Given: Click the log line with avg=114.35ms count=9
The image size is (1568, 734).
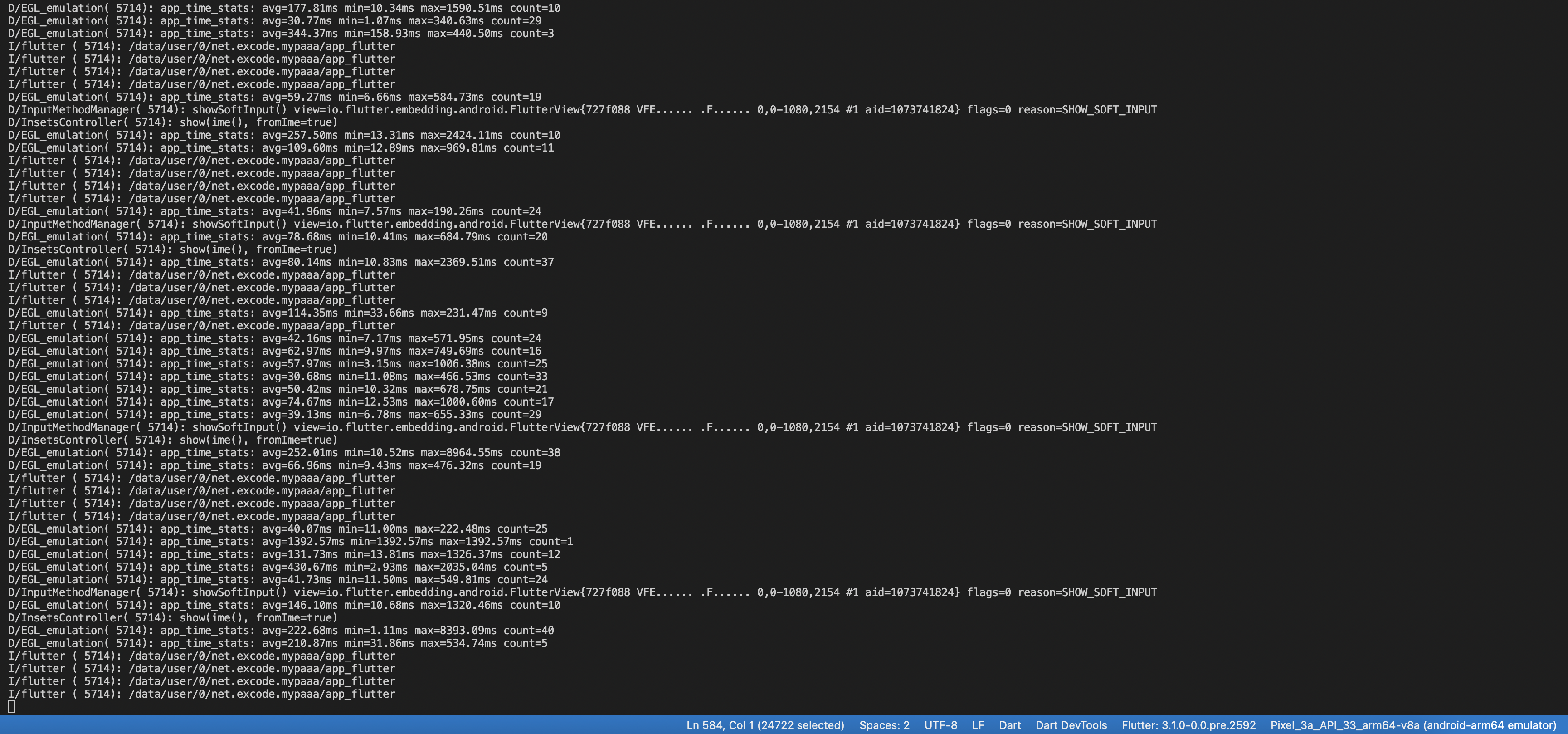Looking at the screenshot, I should coord(278,313).
